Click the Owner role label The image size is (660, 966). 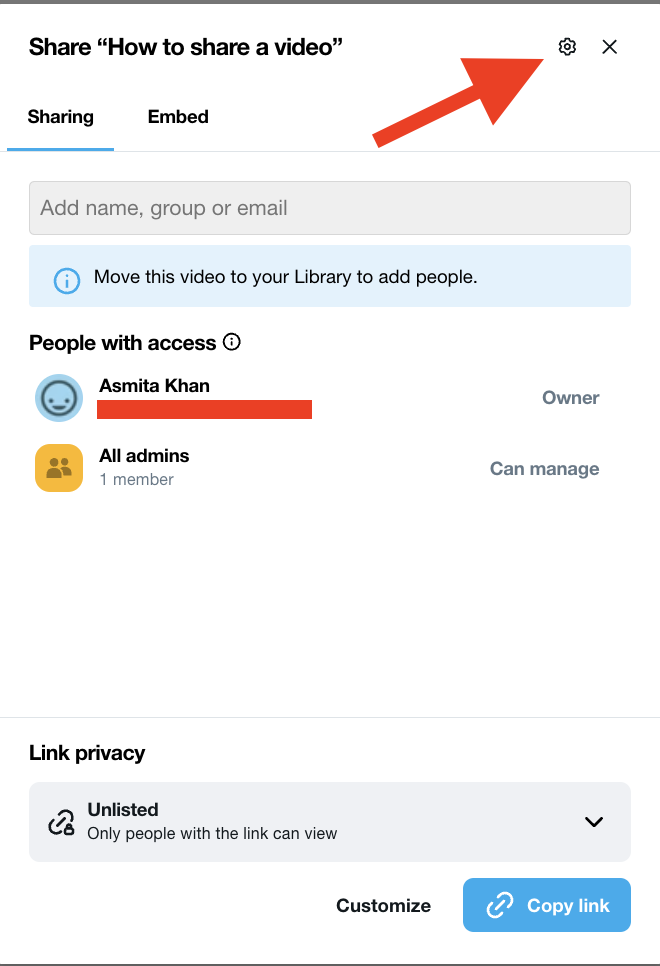click(570, 398)
